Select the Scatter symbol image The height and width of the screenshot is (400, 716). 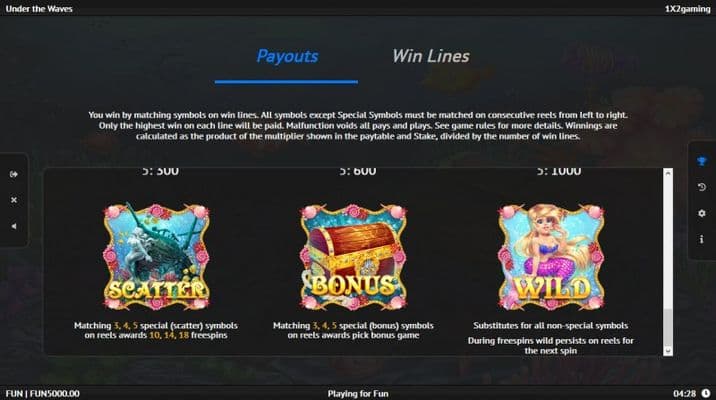click(x=156, y=257)
